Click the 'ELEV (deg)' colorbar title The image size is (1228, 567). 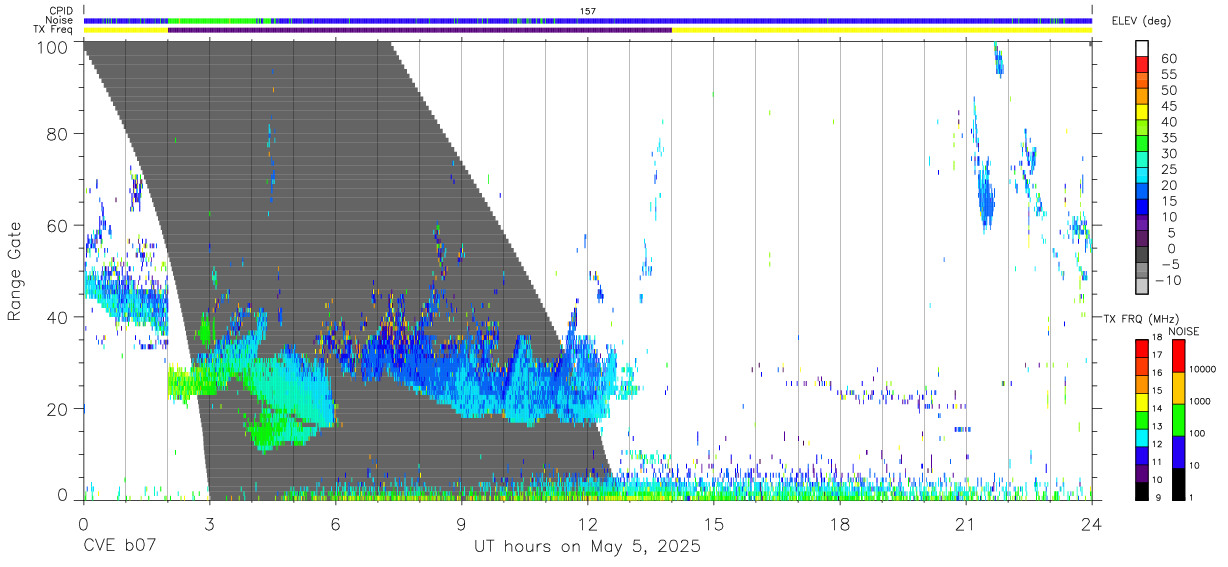(1141, 21)
